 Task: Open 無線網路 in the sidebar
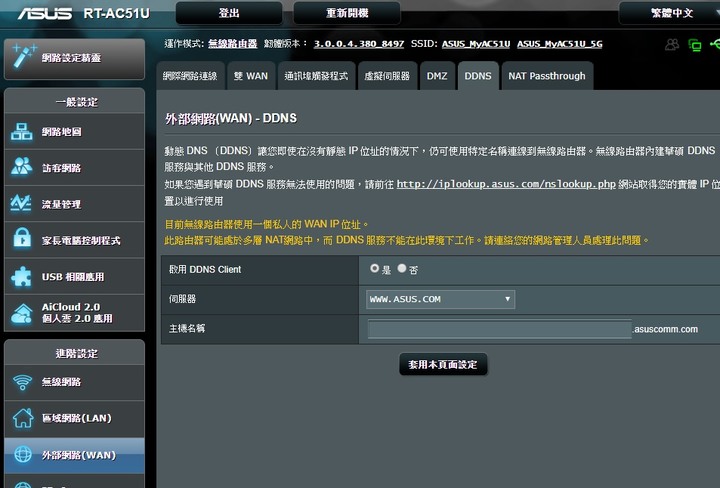[74, 382]
